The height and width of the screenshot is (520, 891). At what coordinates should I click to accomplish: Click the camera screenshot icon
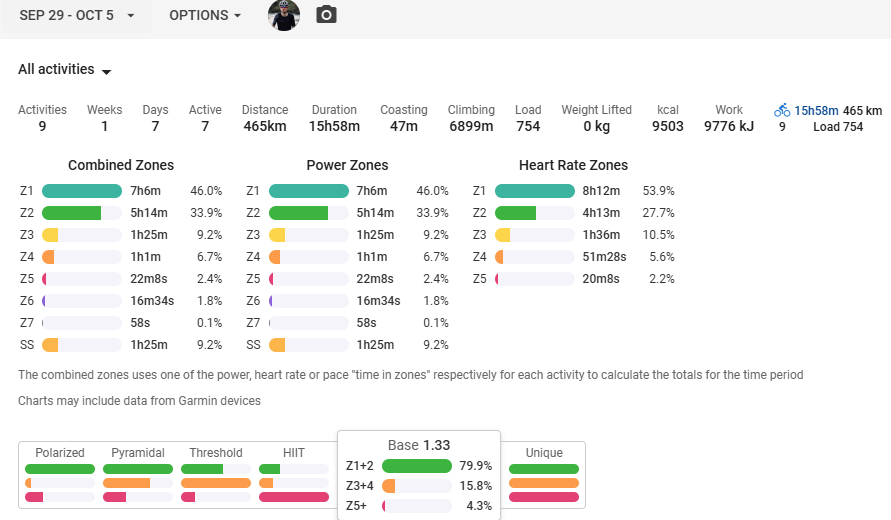326,15
